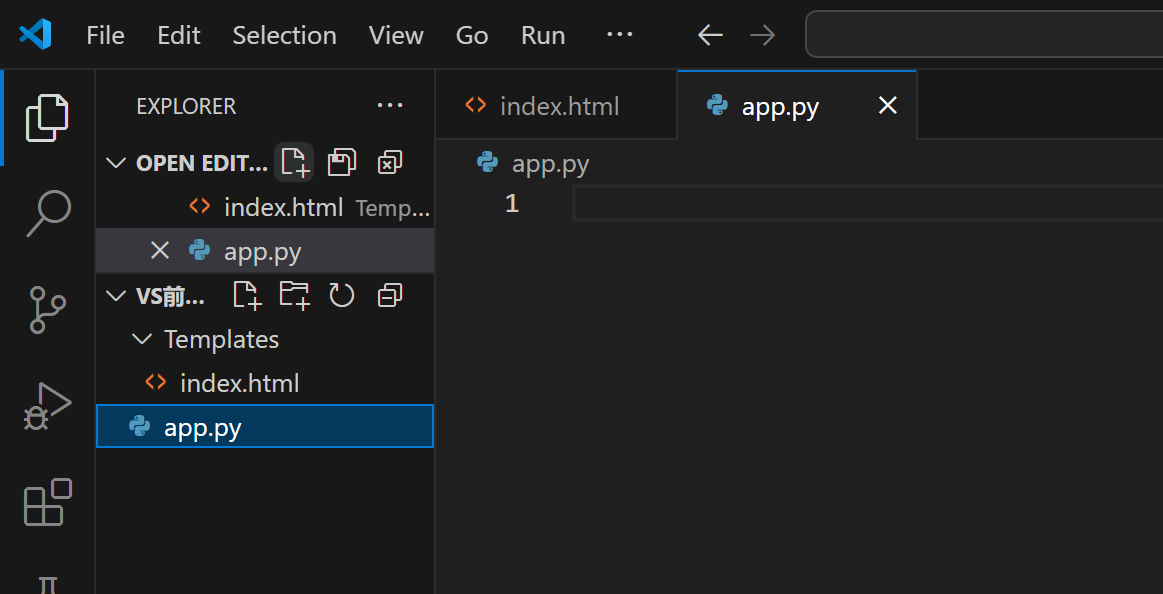
Task: Open the Search view in the activity bar
Action: coord(47,214)
